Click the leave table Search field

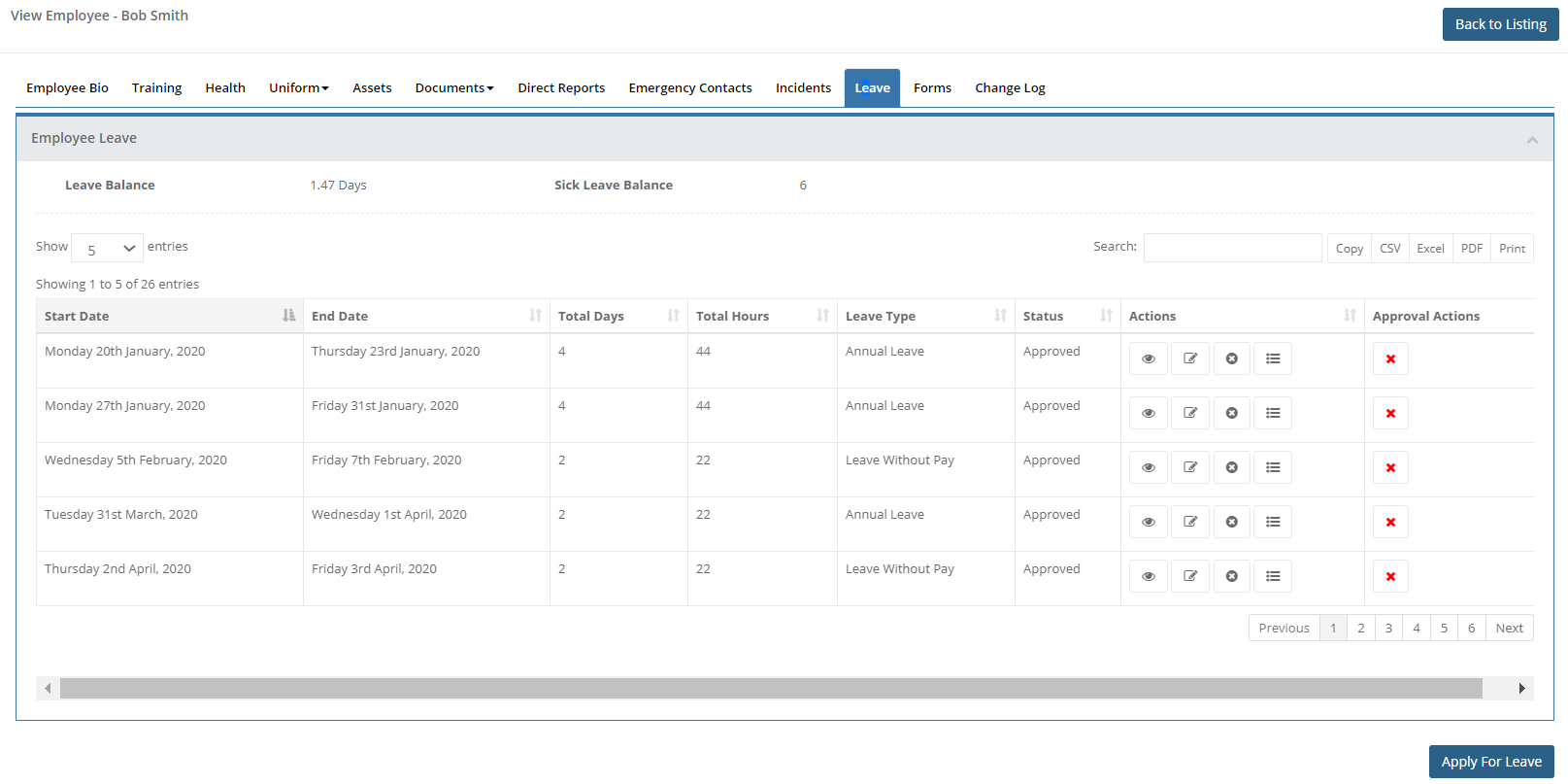click(1232, 248)
